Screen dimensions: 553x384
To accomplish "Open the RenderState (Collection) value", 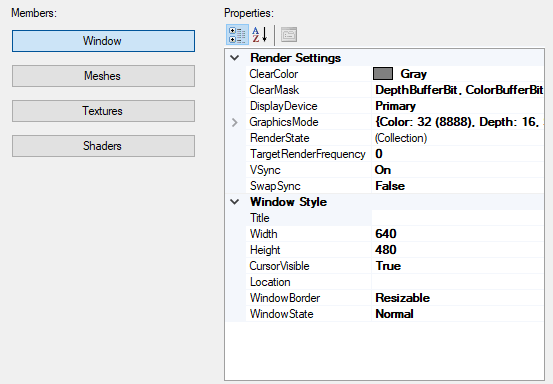I will coord(401,138).
